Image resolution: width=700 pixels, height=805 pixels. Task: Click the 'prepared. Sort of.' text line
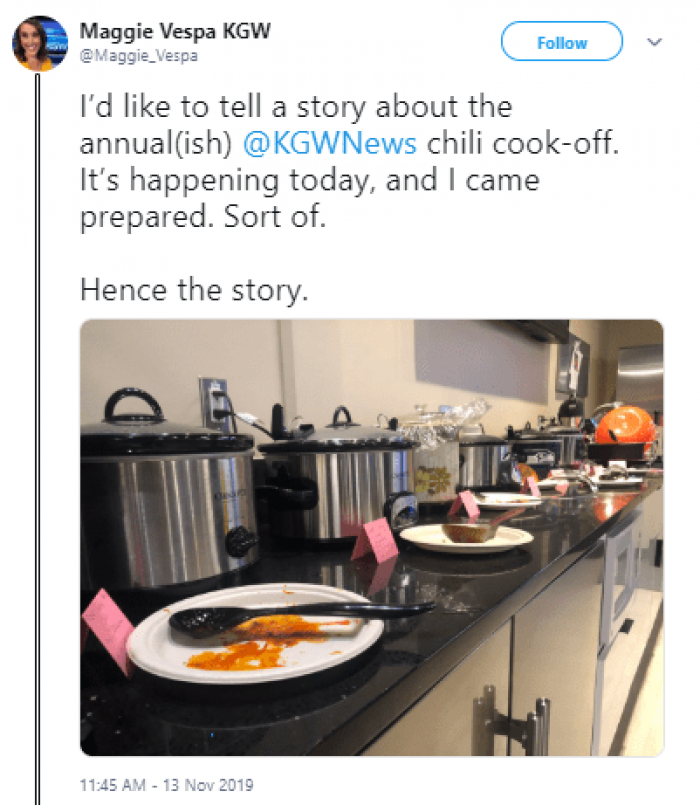pyautogui.click(x=203, y=217)
